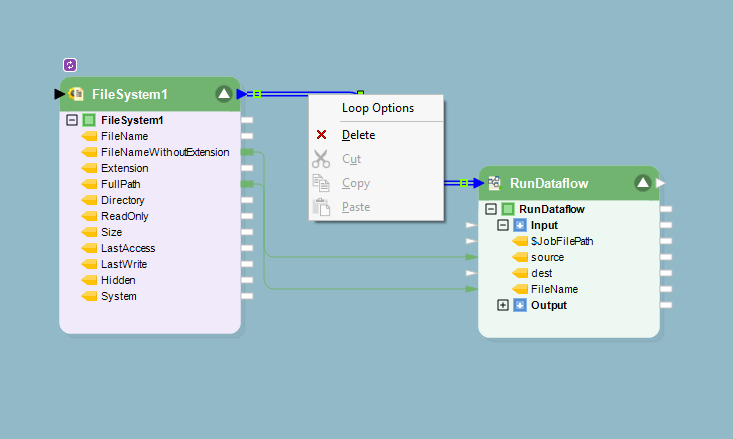Image resolution: width=733 pixels, height=439 pixels.
Task: Collapse the RunDataflow object with the triangle button
Action: 643,183
